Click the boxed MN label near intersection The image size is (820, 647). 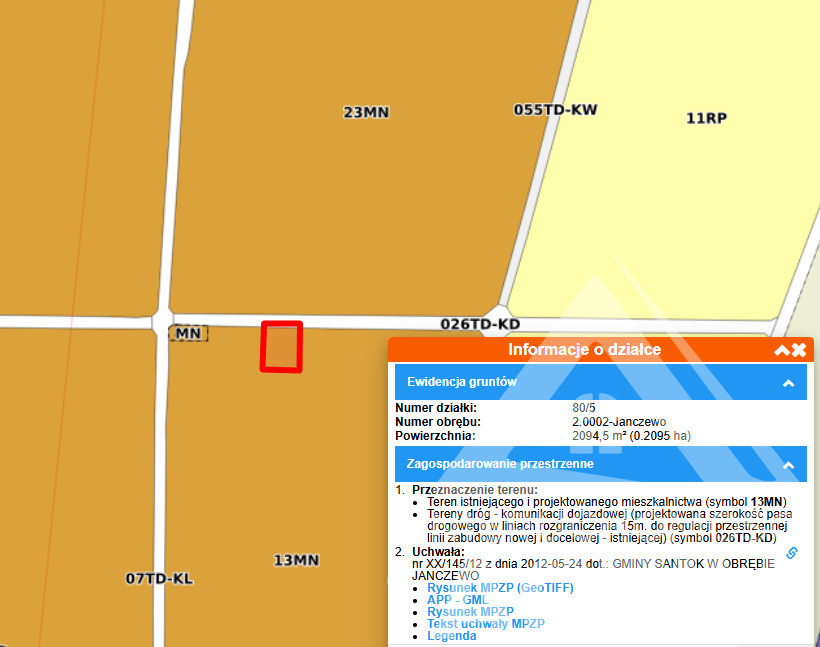(x=188, y=333)
